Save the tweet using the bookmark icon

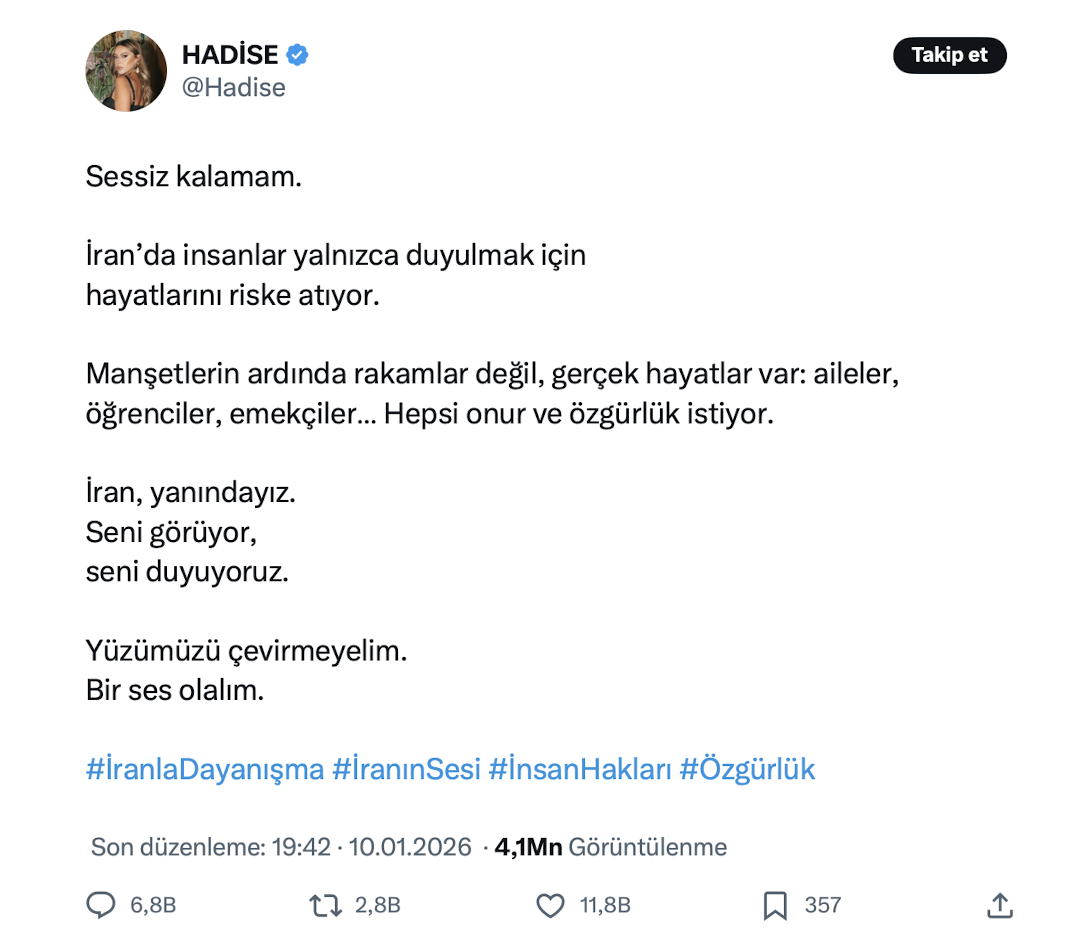click(775, 905)
